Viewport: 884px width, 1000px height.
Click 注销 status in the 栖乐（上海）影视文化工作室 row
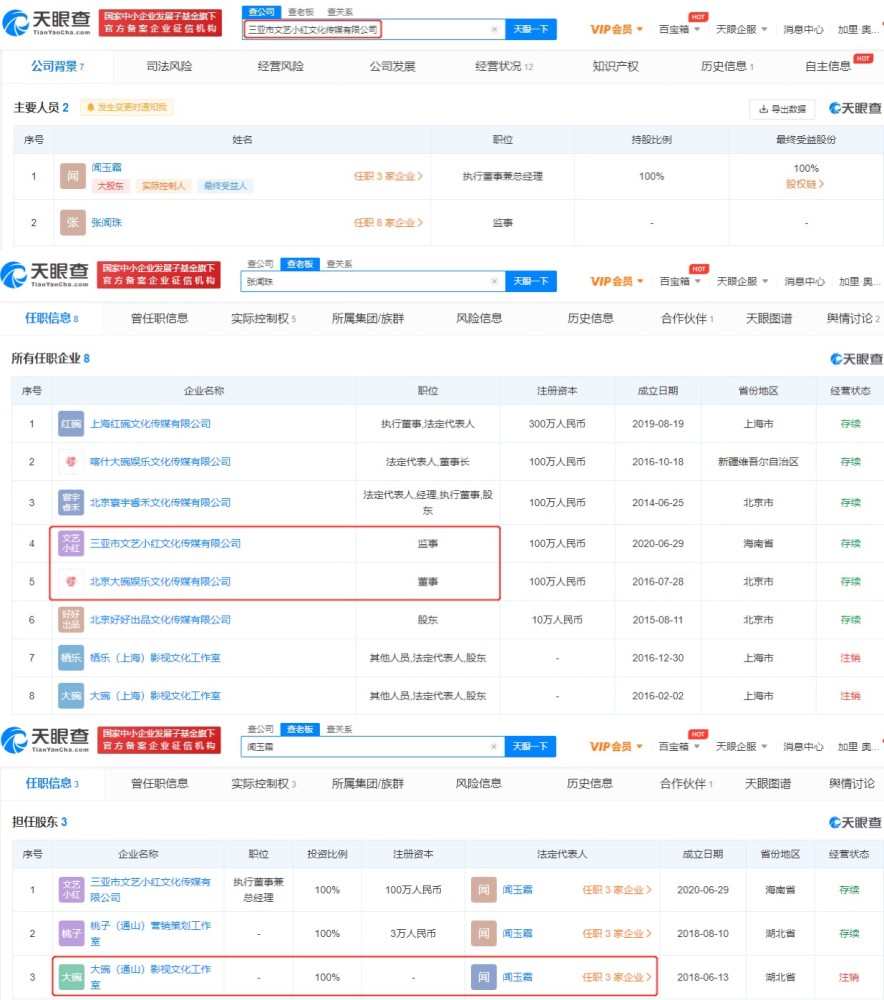tap(850, 658)
